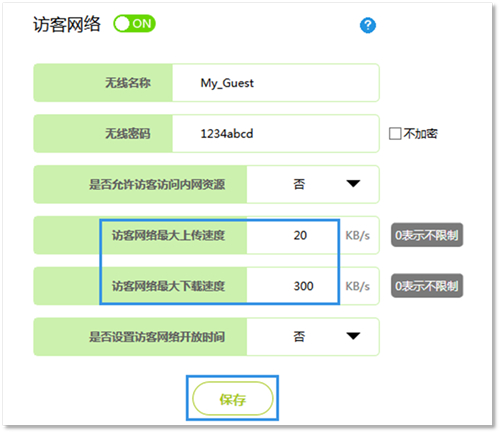Image resolution: width=500 pixels, height=433 pixels.
Task: Click the 访客网络 page heading
Action: tap(67, 24)
